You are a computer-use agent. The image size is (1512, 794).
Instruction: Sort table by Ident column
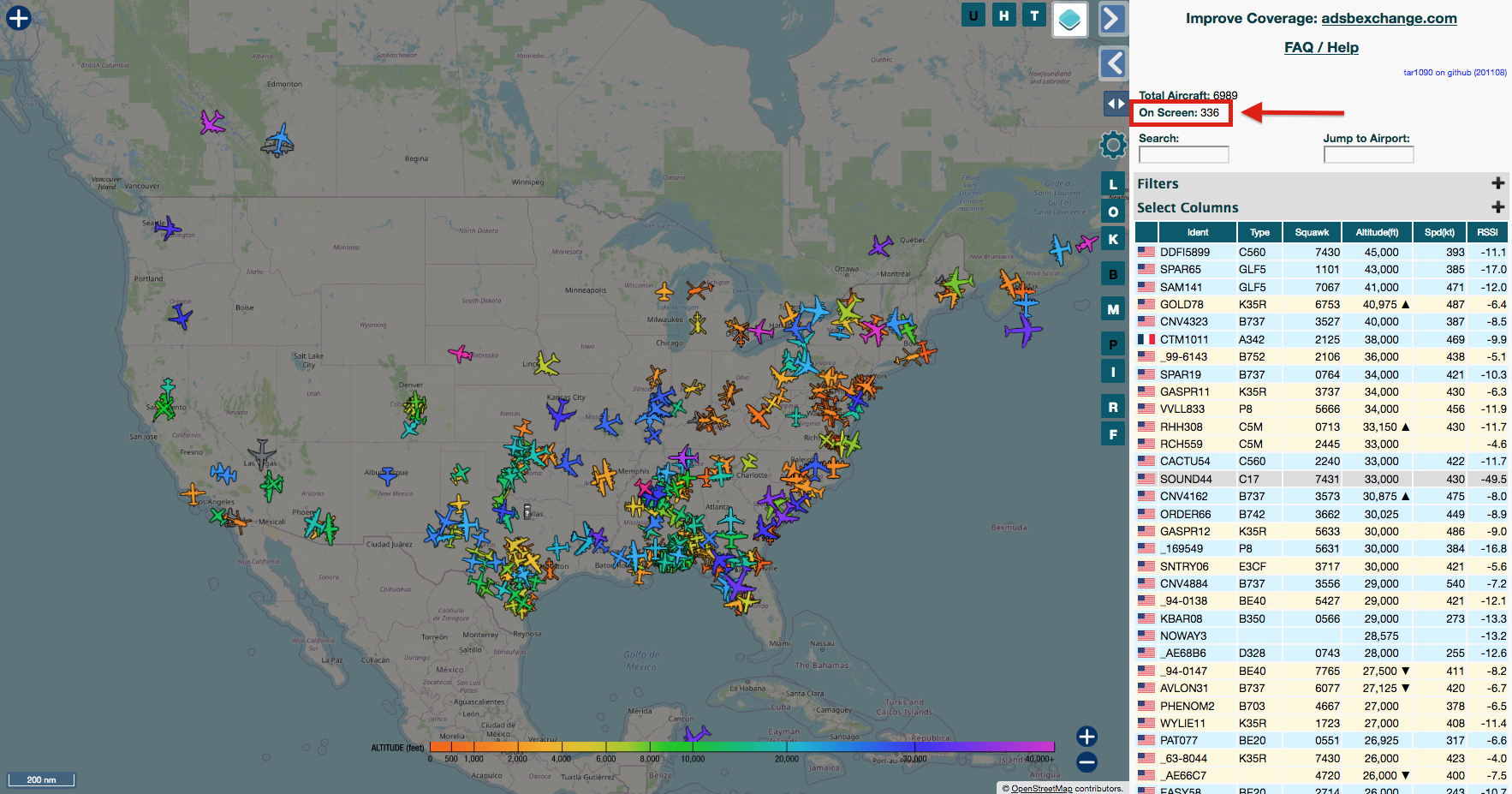tap(1197, 232)
